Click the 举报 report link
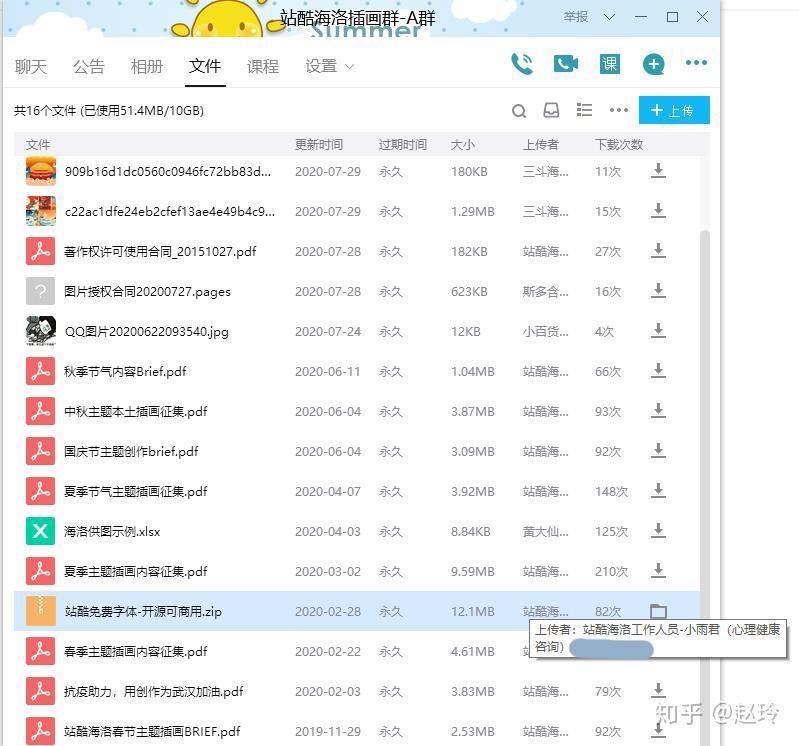 point(576,17)
